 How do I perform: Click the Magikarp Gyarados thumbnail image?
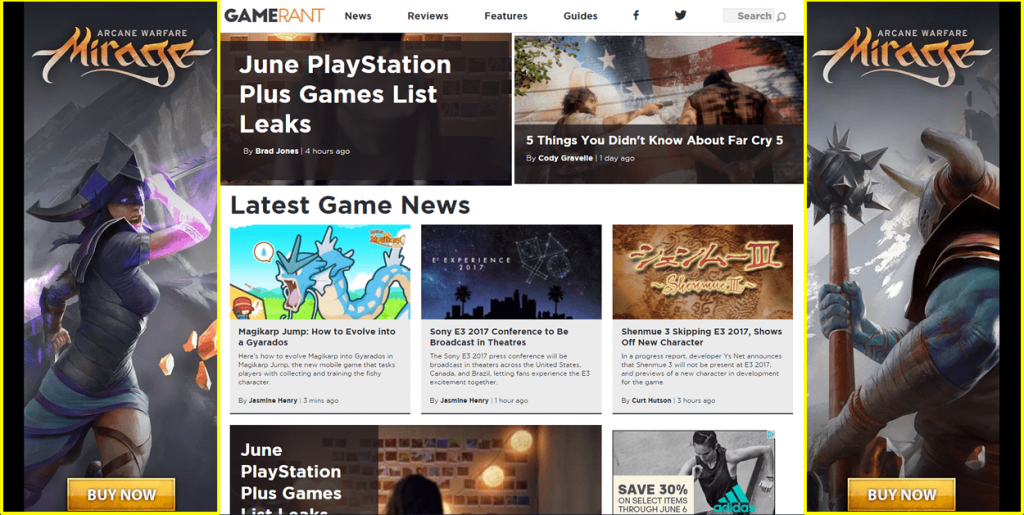(320, 272)
